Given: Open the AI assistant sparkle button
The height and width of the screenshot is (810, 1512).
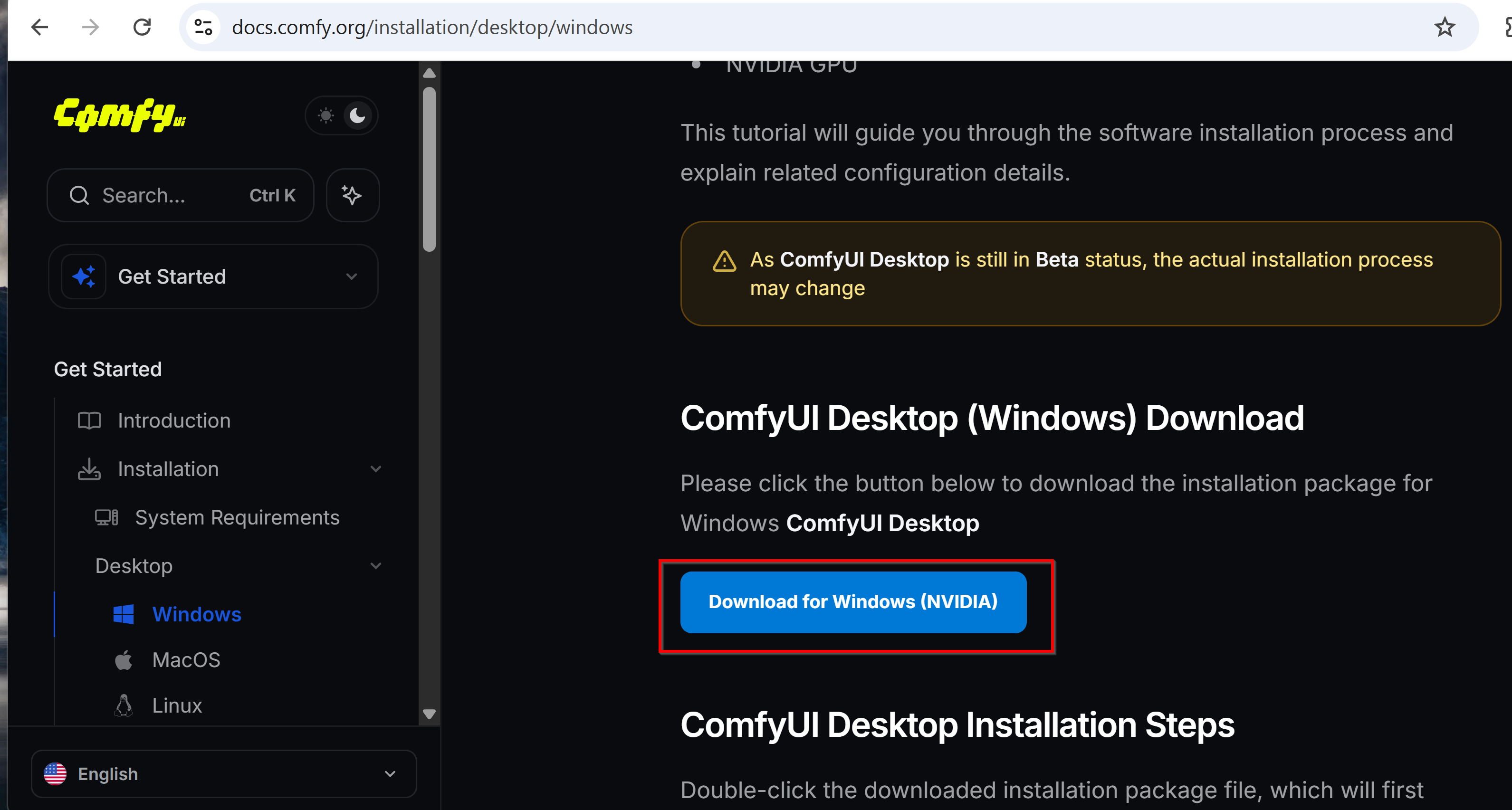Looking at the screenshot, I should coord(352,195).
